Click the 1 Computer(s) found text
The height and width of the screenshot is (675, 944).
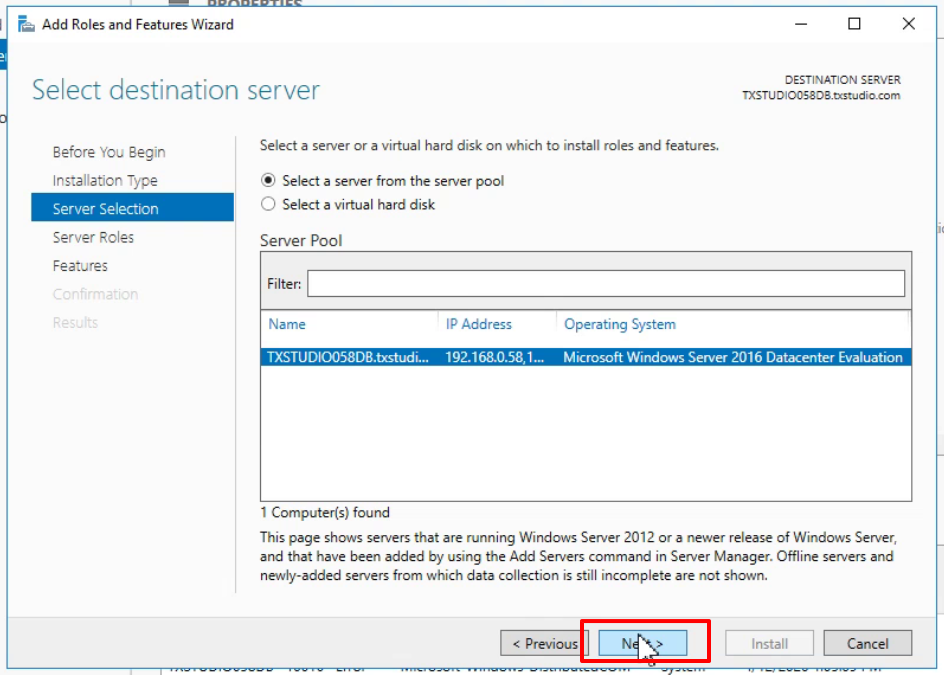[x=324, y=512]
